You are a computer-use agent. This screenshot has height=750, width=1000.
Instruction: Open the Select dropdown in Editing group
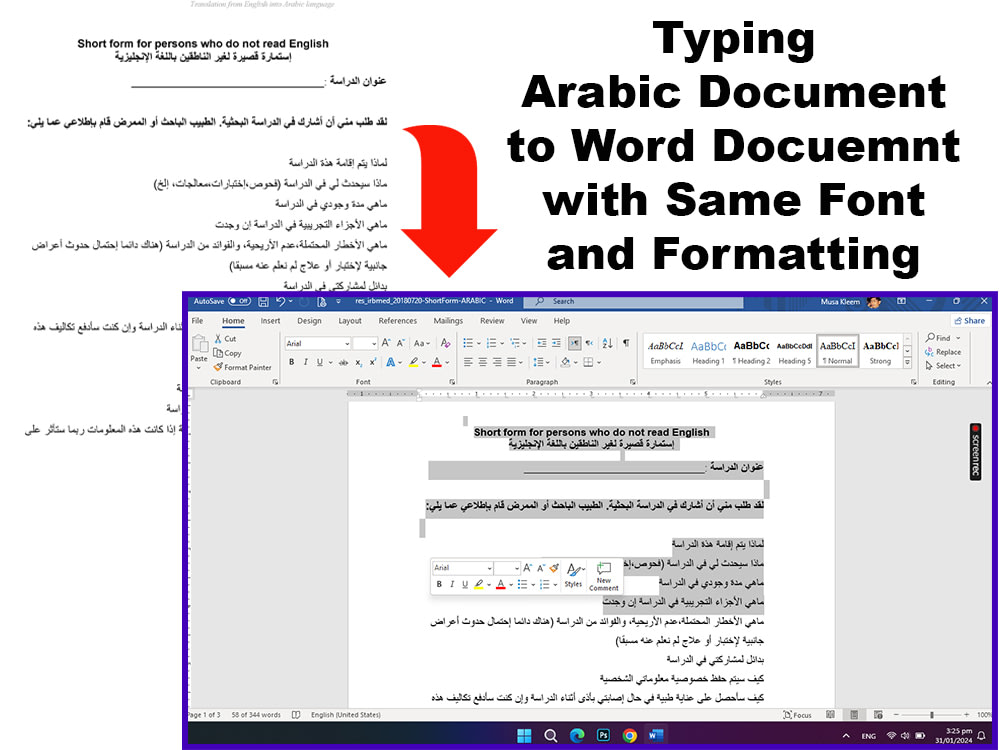coord(943,365)
